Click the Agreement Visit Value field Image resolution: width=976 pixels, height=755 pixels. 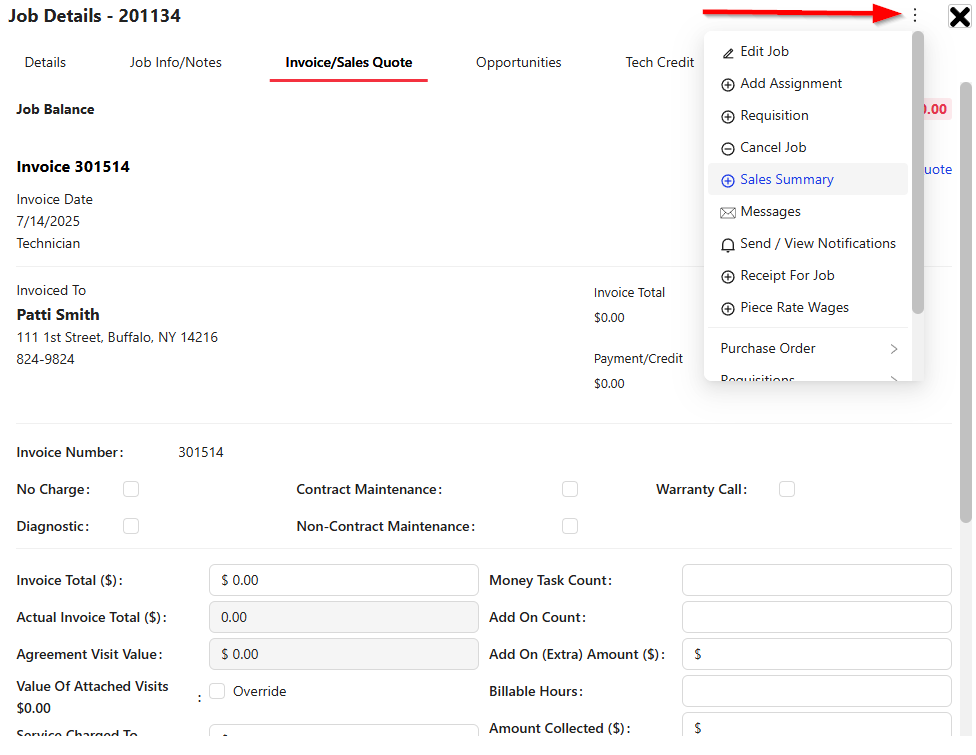[344, 655]
